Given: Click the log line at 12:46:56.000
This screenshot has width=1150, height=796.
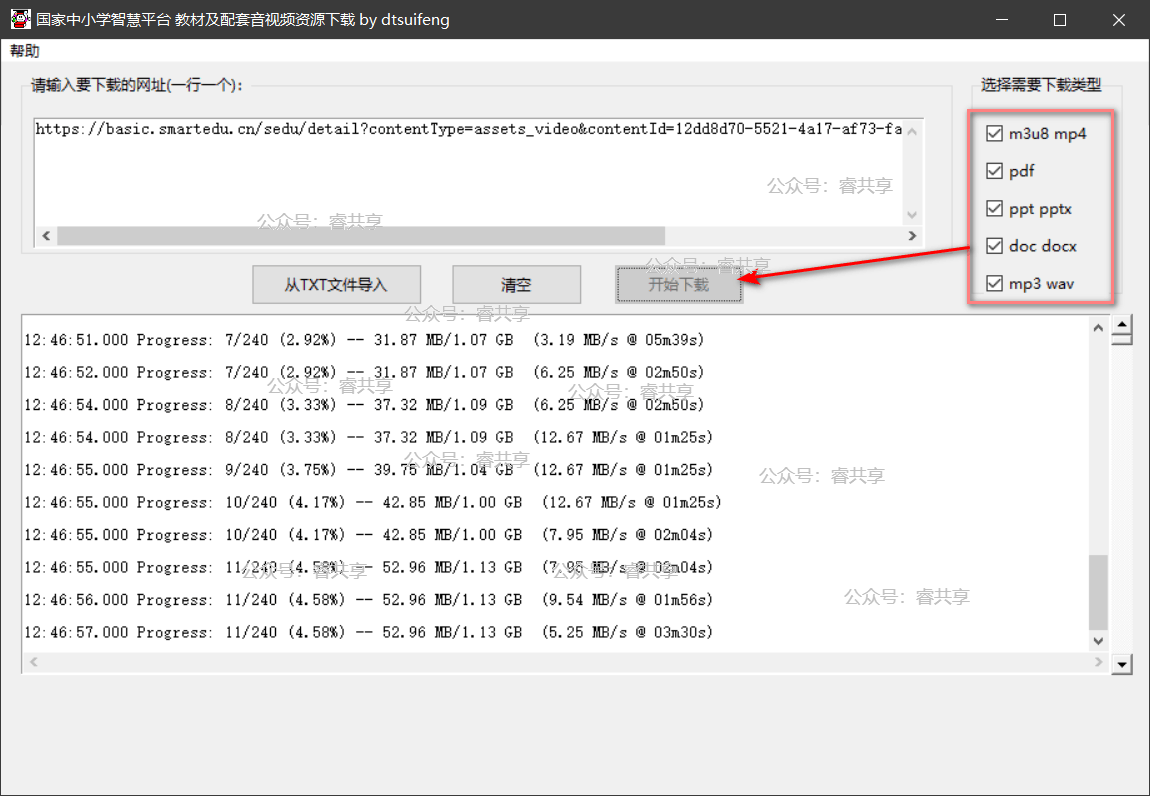Looking at the screenshot, I should pyautogui.click(x=368, y=599).
